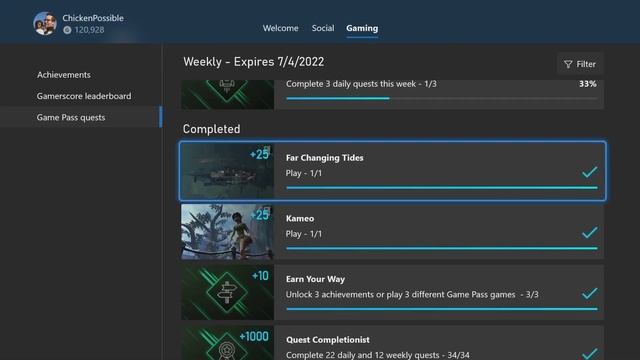Click the +25 label on Kameo
The image size is (640, 360).
point(260,215)
